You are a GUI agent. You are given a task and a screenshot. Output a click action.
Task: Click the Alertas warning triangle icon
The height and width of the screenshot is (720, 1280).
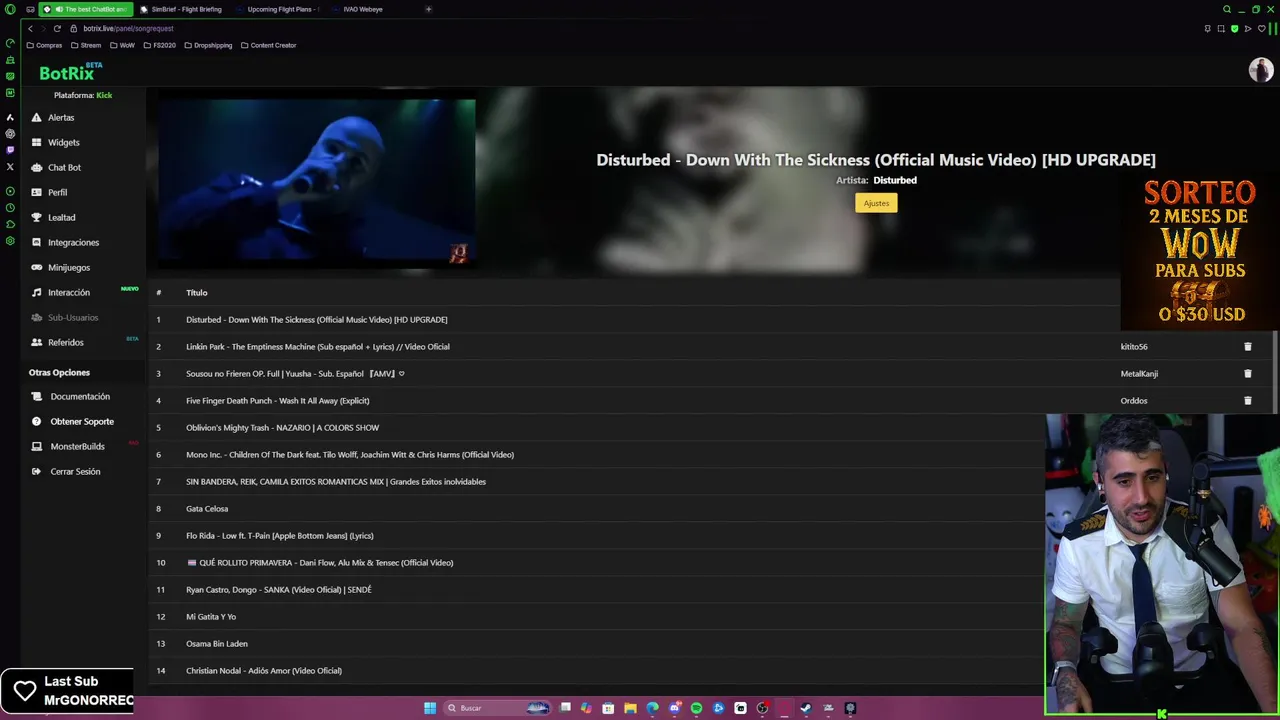(37, 117)
